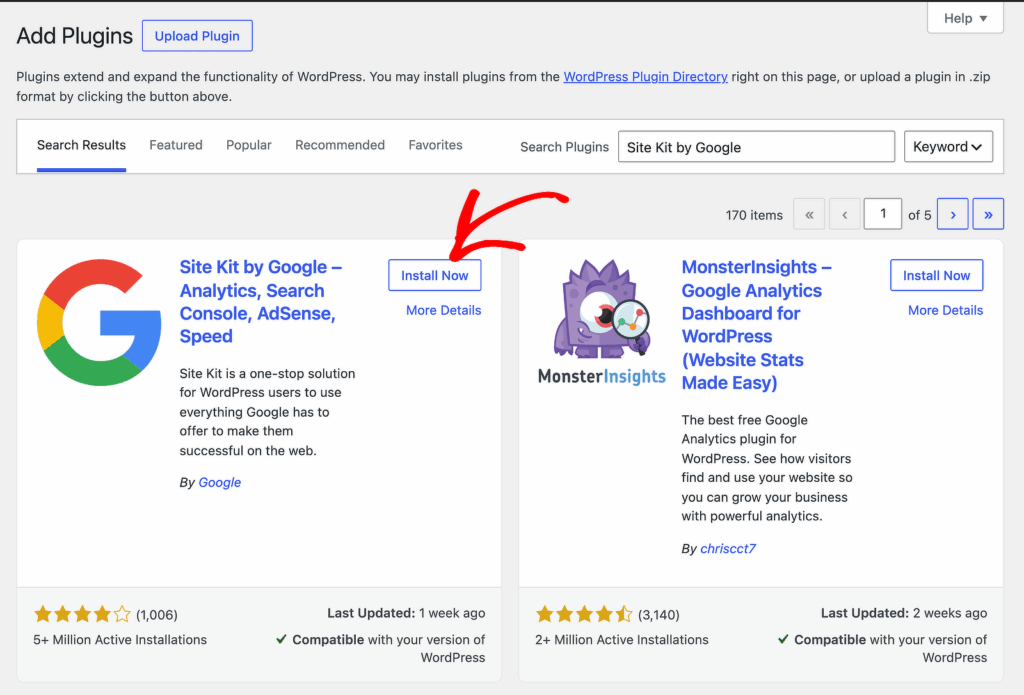Switch to Featured tab
This screenshot has height=695, width=1024.
click(176, 145)
